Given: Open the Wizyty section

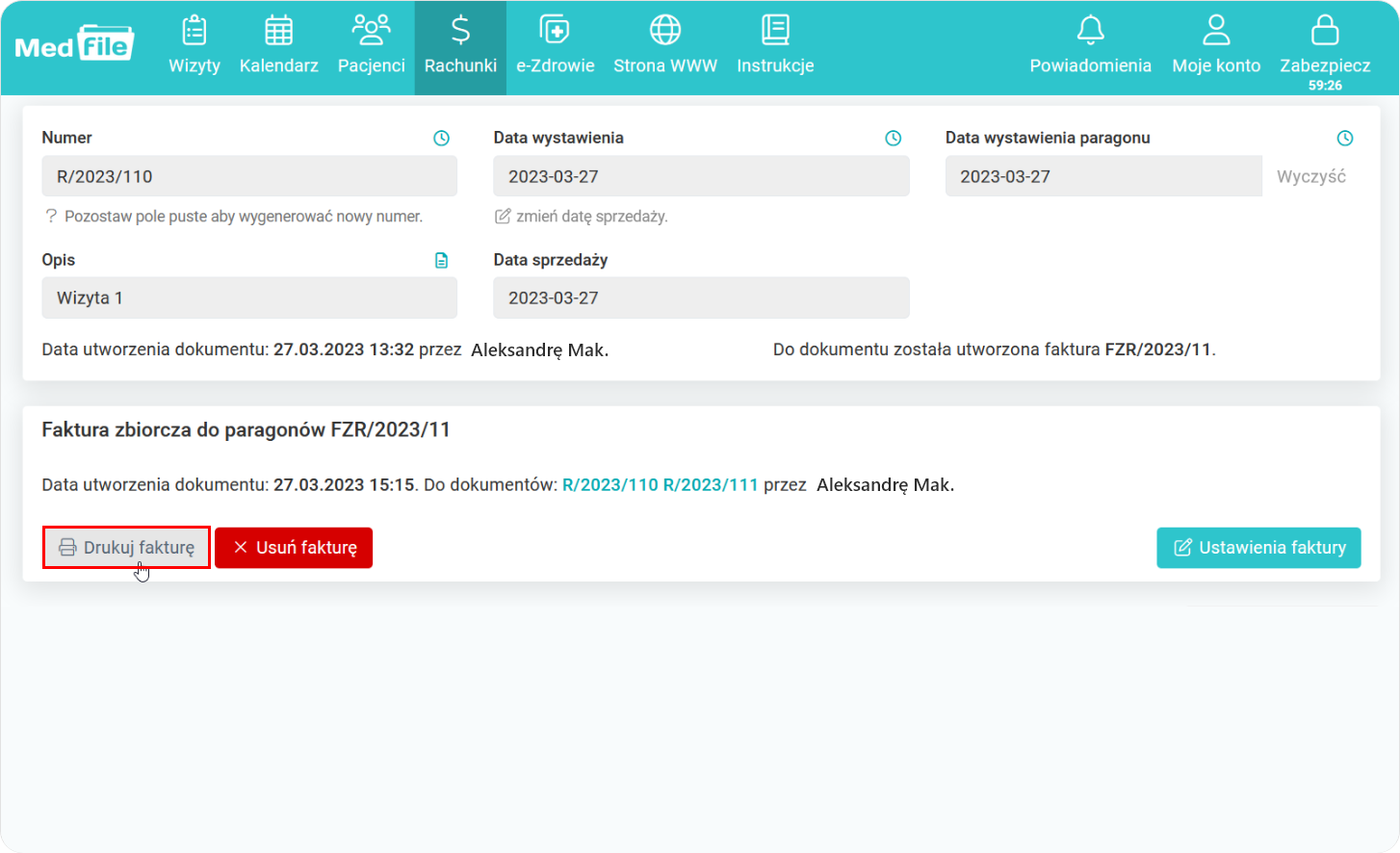Looking at the screenshot, I should pos(194,45).
